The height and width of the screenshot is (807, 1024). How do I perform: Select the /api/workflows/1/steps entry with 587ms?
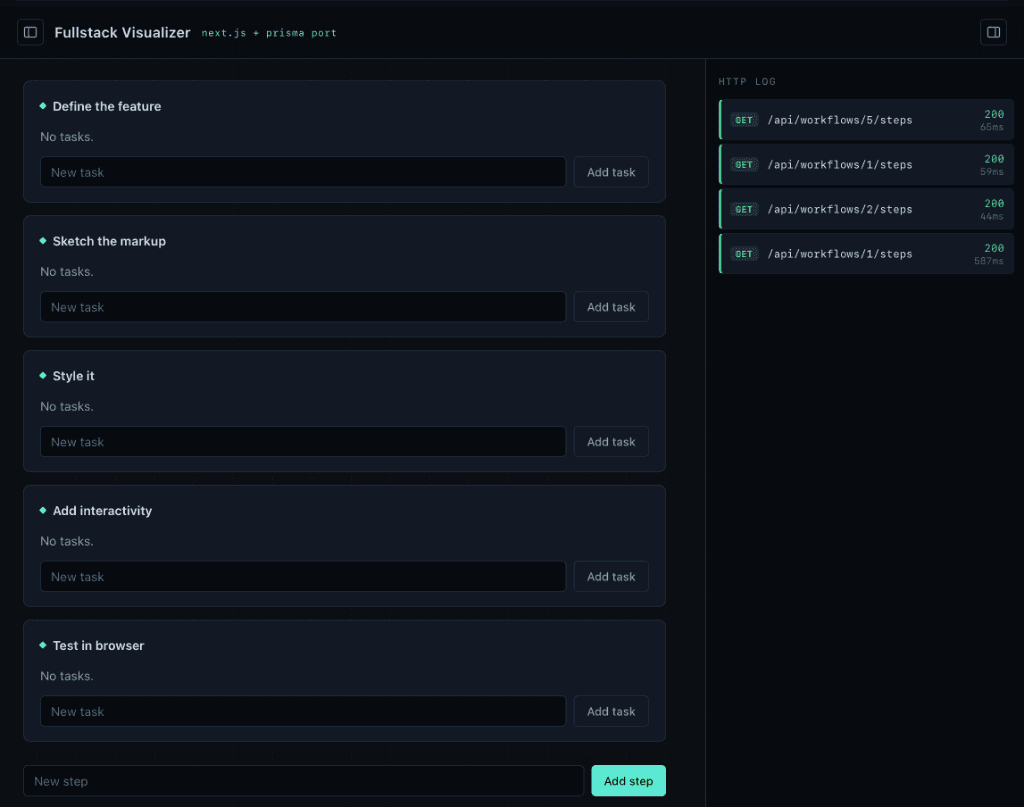pyautogui.click(x=866, y=253)
